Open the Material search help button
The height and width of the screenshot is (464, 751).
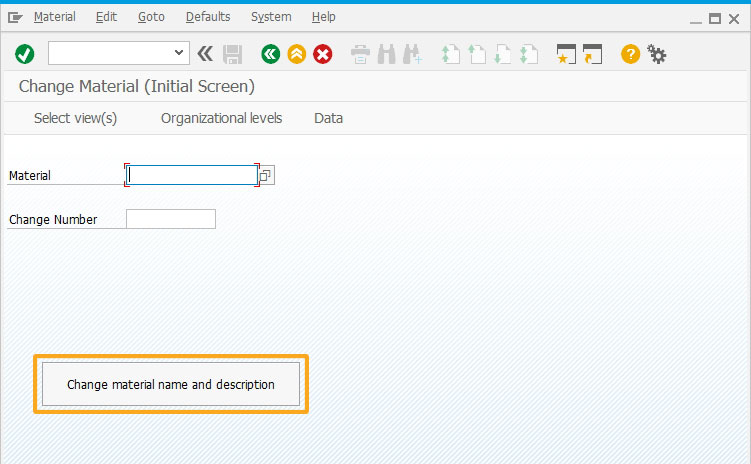click(x=266, y=175)
